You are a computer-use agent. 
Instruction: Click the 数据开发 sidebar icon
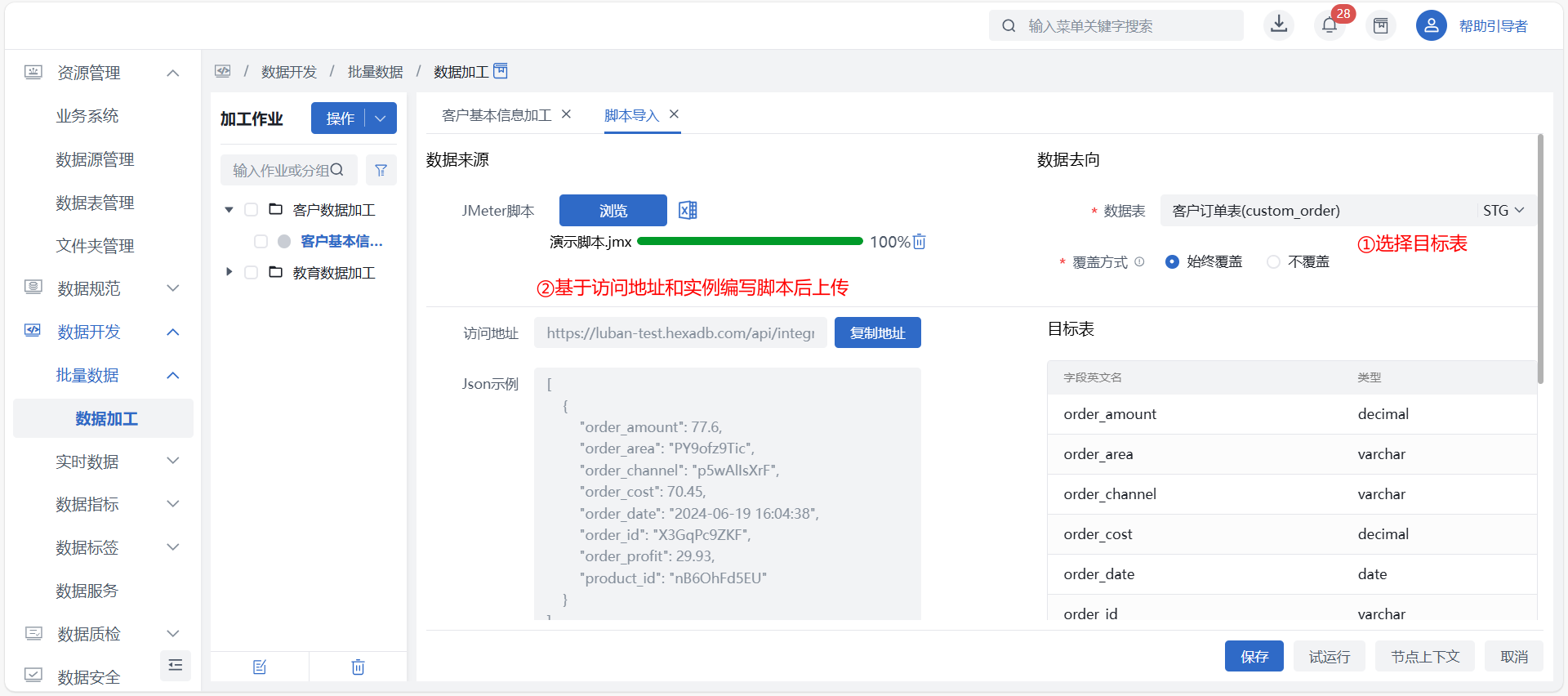(x=33, y=331)
